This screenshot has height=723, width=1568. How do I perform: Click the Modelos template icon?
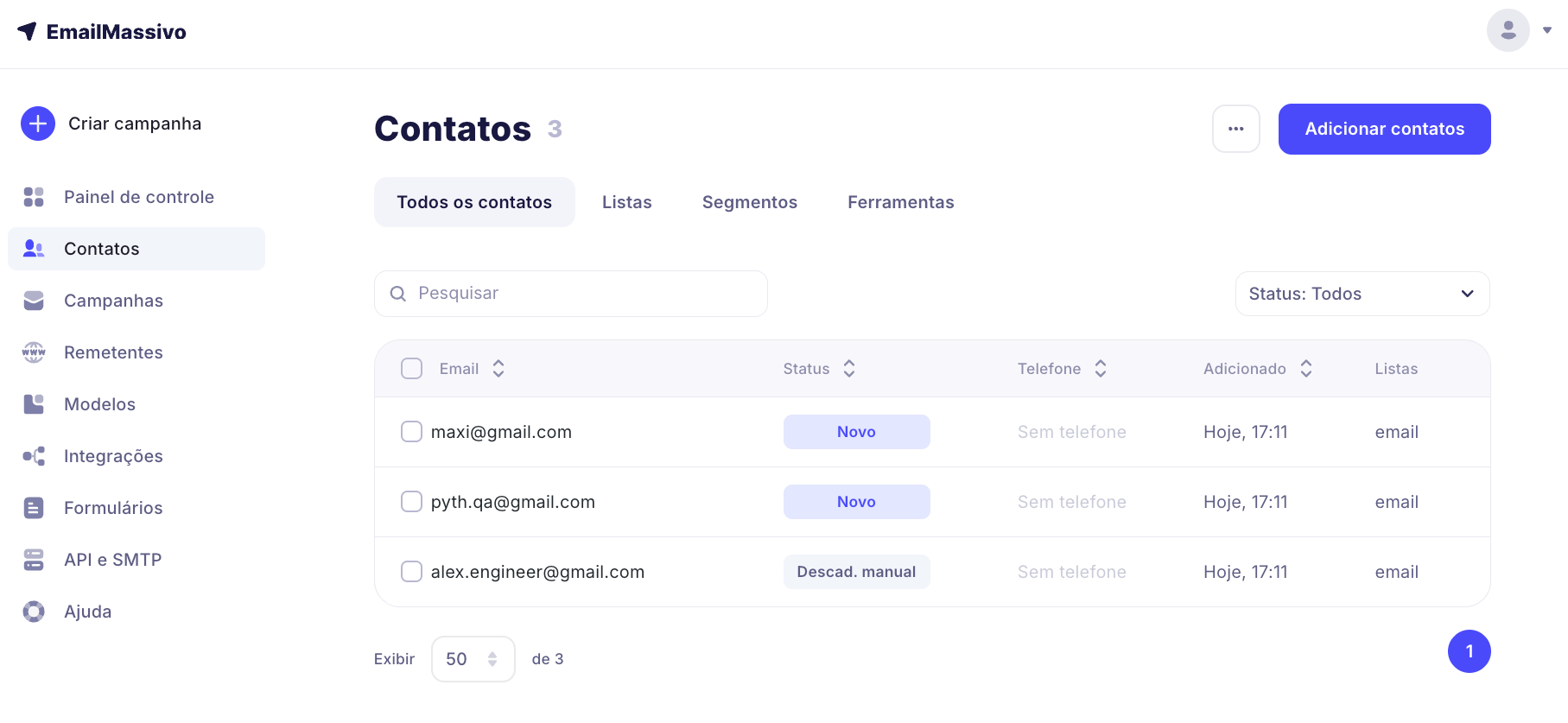[x=34, y=404]
